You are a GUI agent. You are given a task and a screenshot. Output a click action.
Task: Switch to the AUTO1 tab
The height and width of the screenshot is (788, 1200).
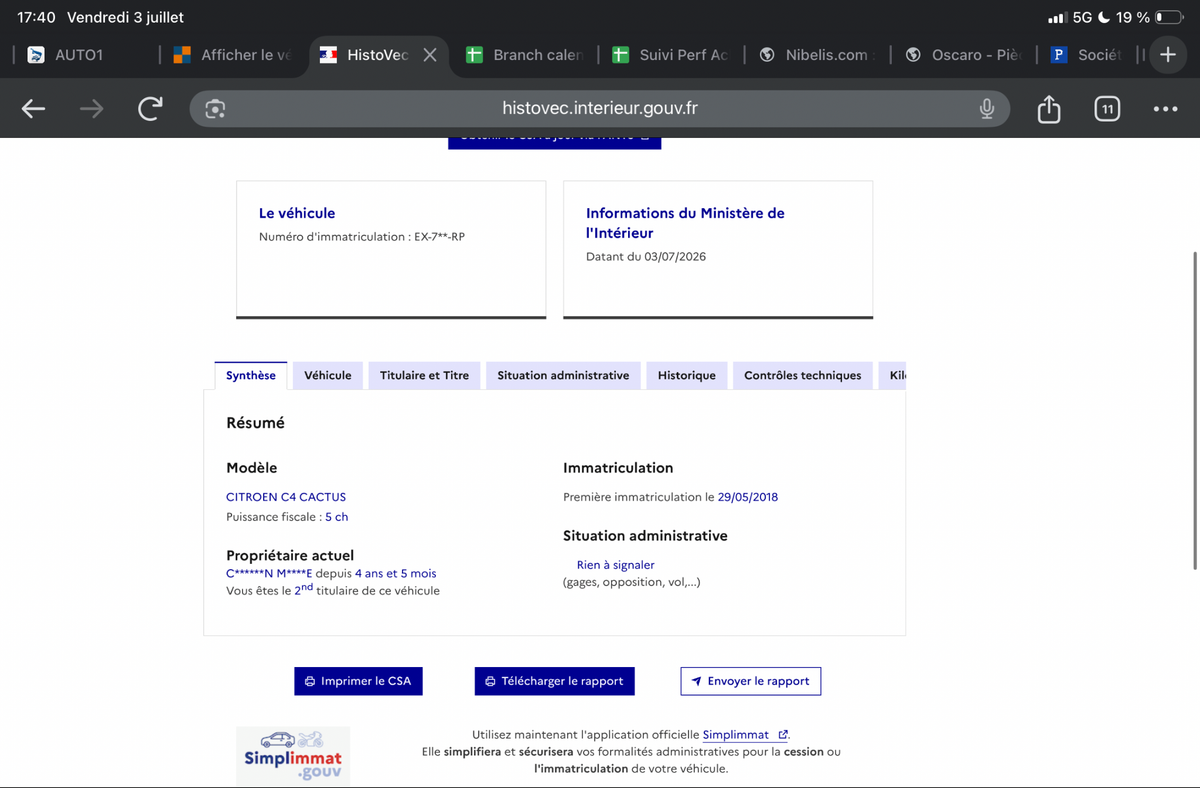click(x=80, y=55)
